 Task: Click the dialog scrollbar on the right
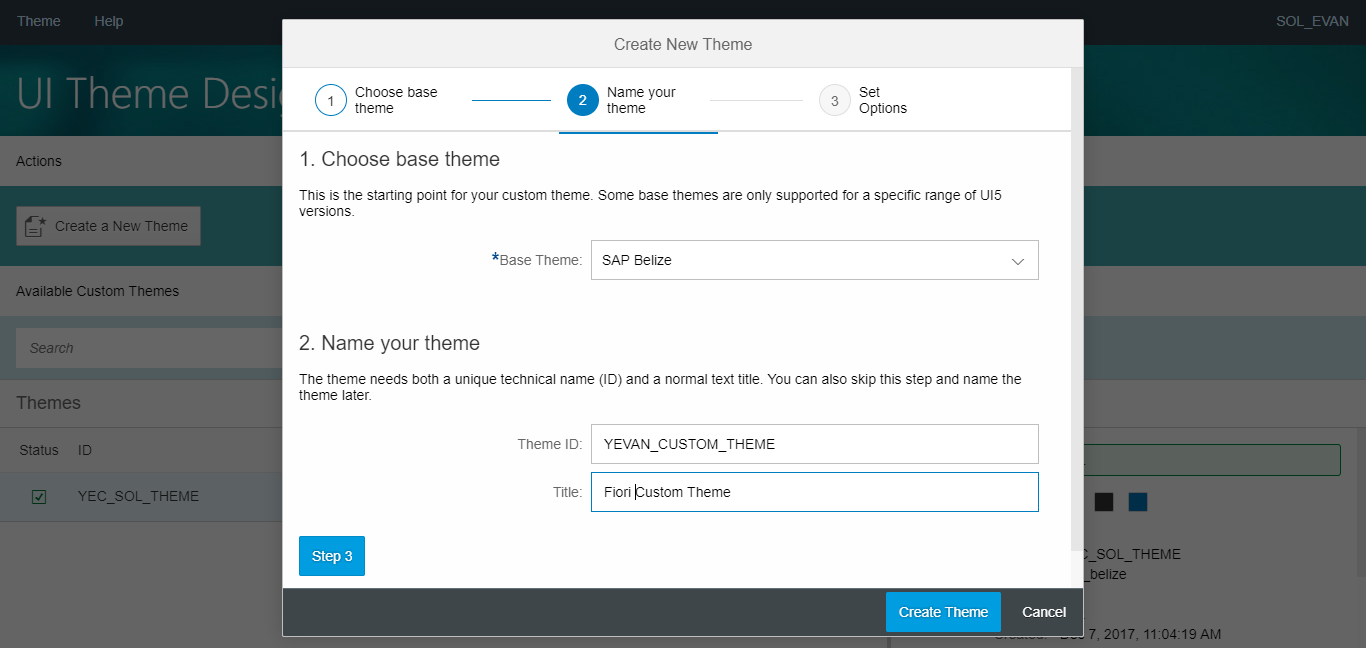coord(1076,300)
